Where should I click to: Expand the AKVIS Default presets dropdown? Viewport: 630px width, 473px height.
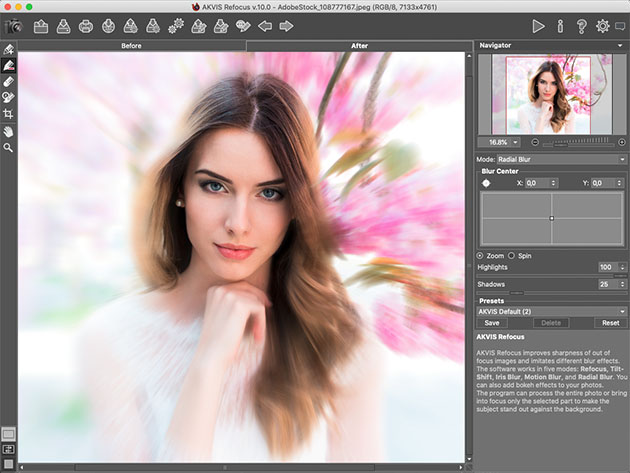pyautogui.click(x=551, y=311)
